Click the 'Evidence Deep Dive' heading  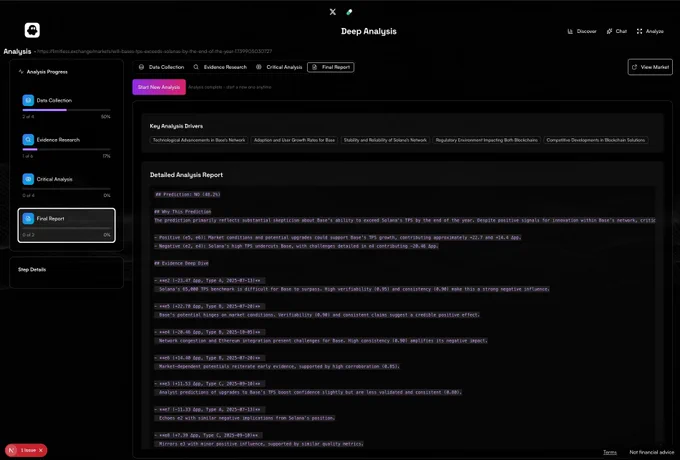tap(181, 263)
